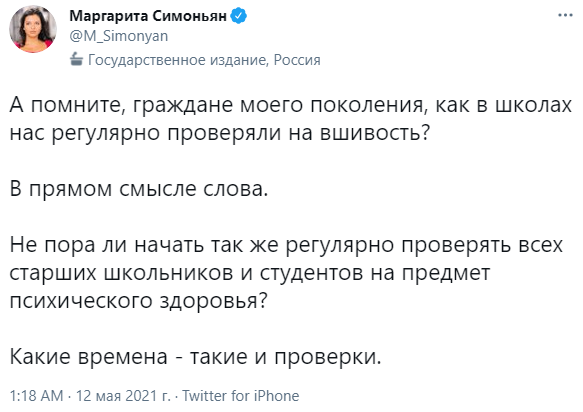Viewport: 583px width, 412px height.
Task: Visit the @M_Simonyan handle
Action: tap(119, 36)
